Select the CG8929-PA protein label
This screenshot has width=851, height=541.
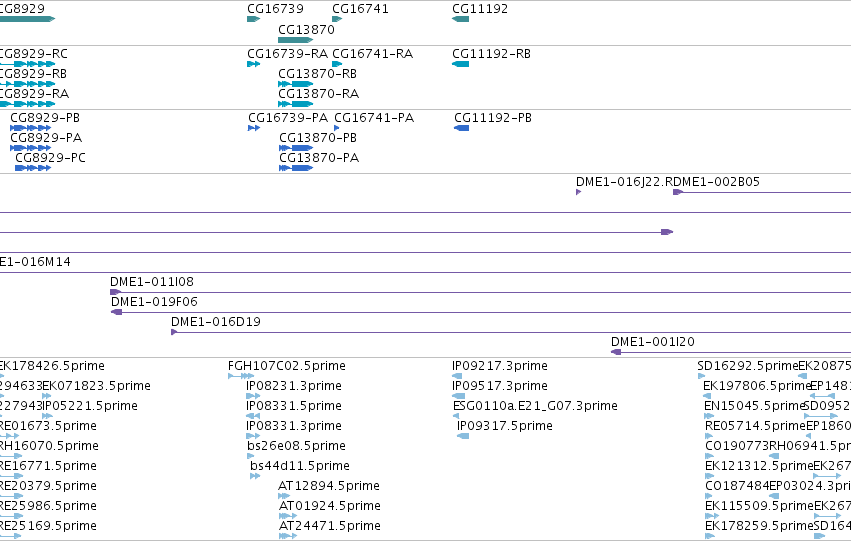point(46,138)
